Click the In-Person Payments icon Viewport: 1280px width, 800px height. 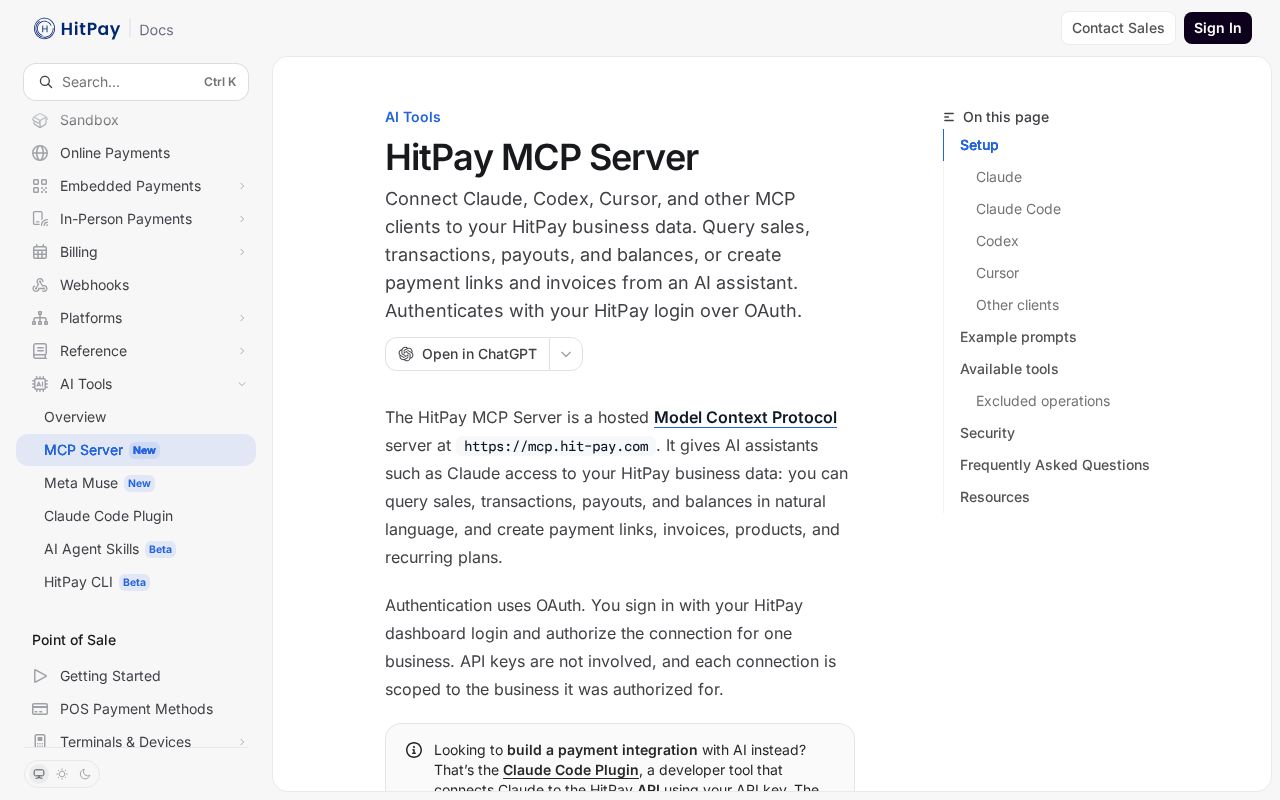coord(40,219)
